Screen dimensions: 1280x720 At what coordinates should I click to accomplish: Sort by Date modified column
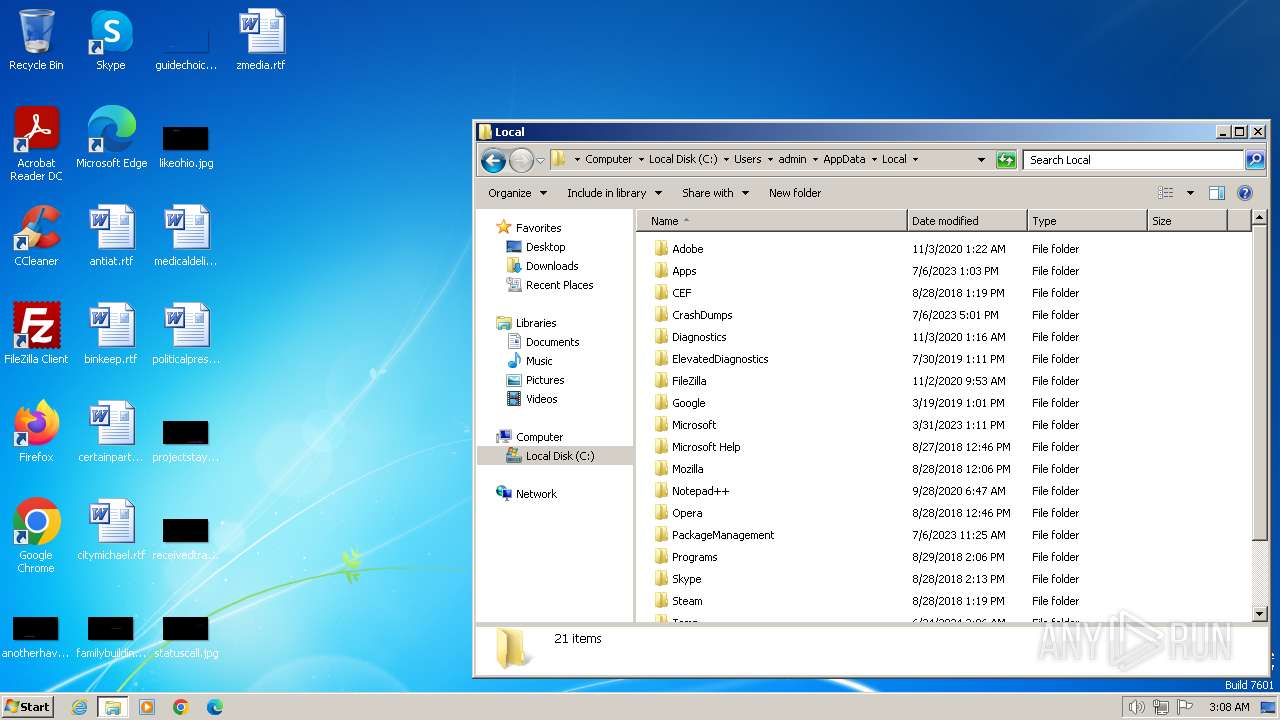(967, 221)
